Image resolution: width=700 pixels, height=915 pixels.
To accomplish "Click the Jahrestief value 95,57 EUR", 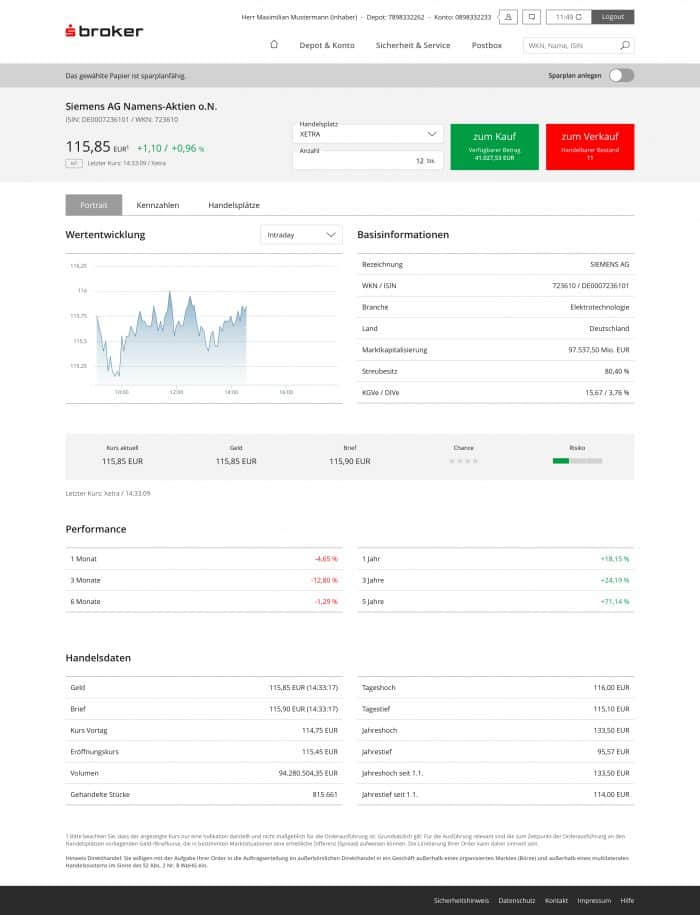I will click(x=613, y=752).
